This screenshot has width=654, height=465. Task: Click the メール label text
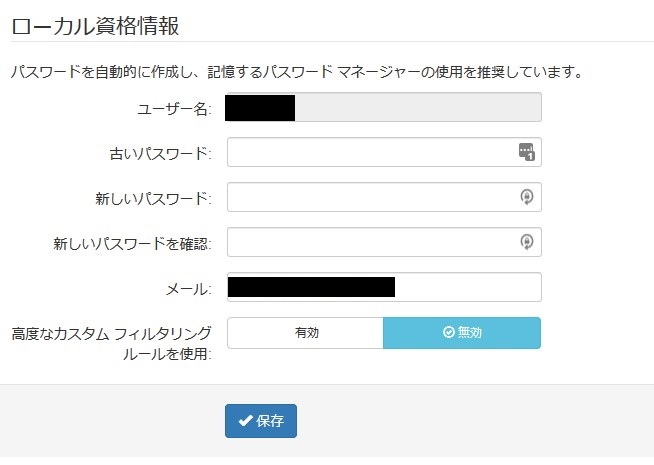[189, 289]
